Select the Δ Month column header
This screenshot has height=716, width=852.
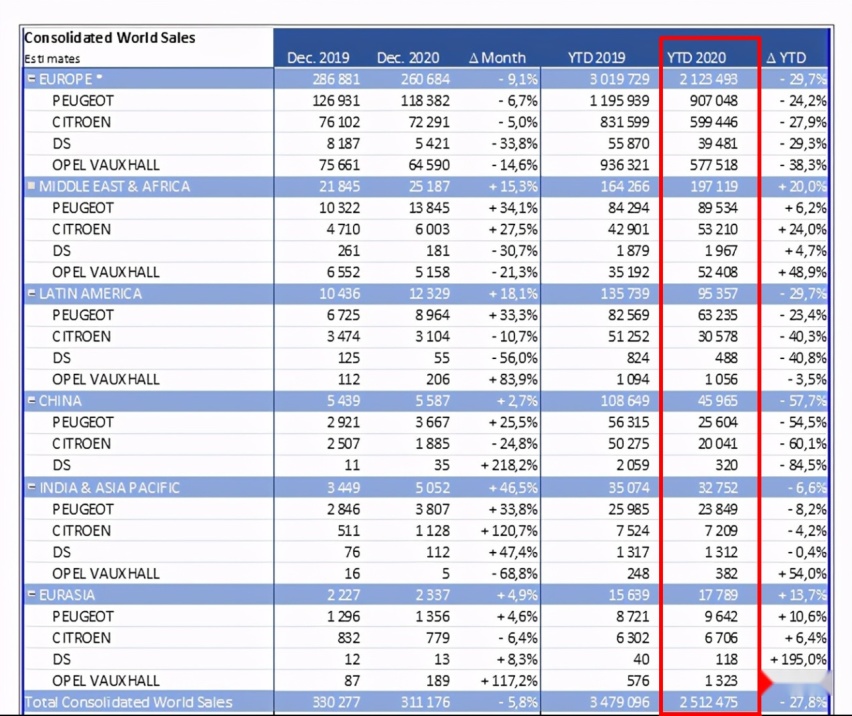497,58
